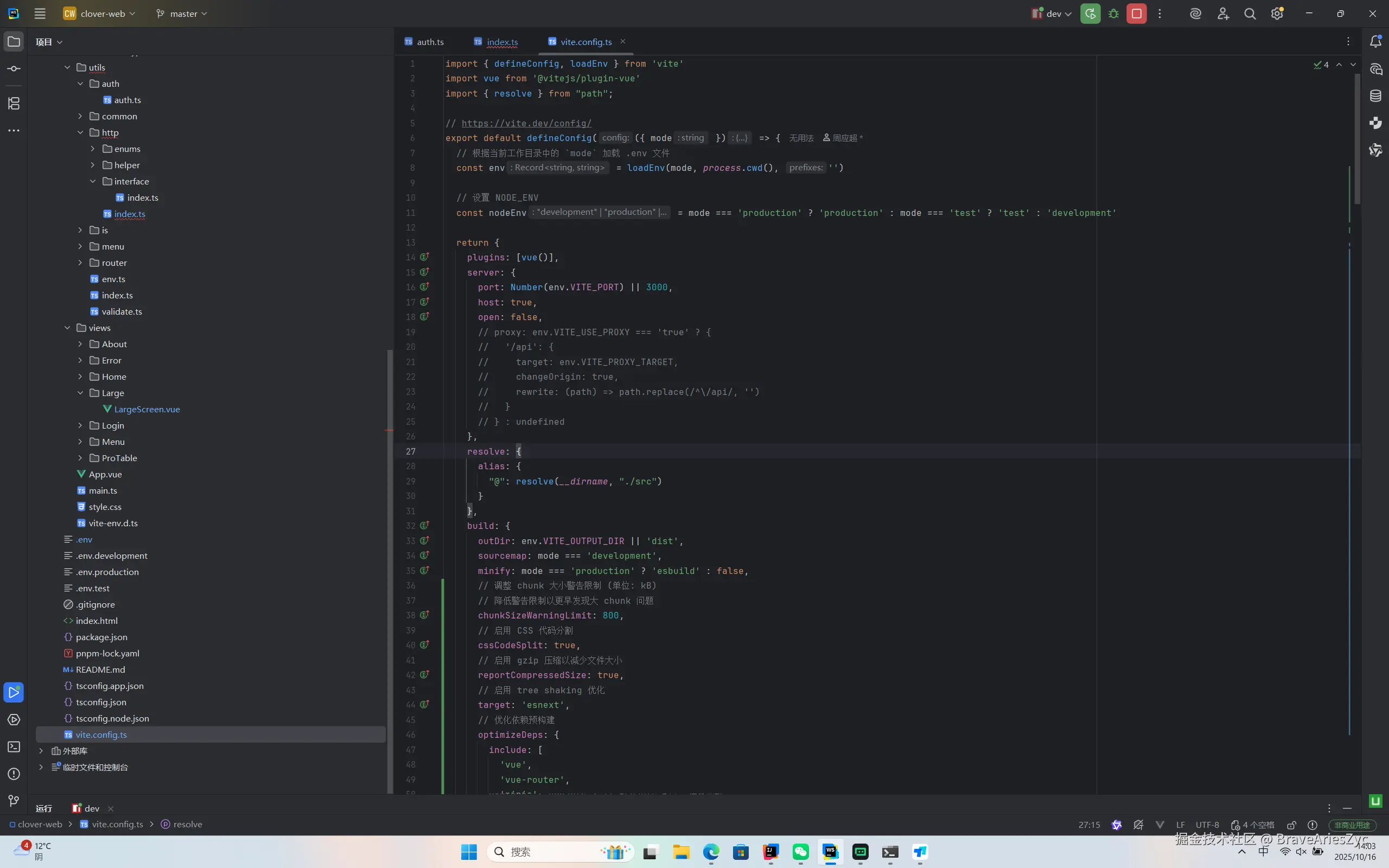This screenshot has height=868, width=1389.
Task: Toggle the gutter marker on line 14
Action: click(424, 257)
